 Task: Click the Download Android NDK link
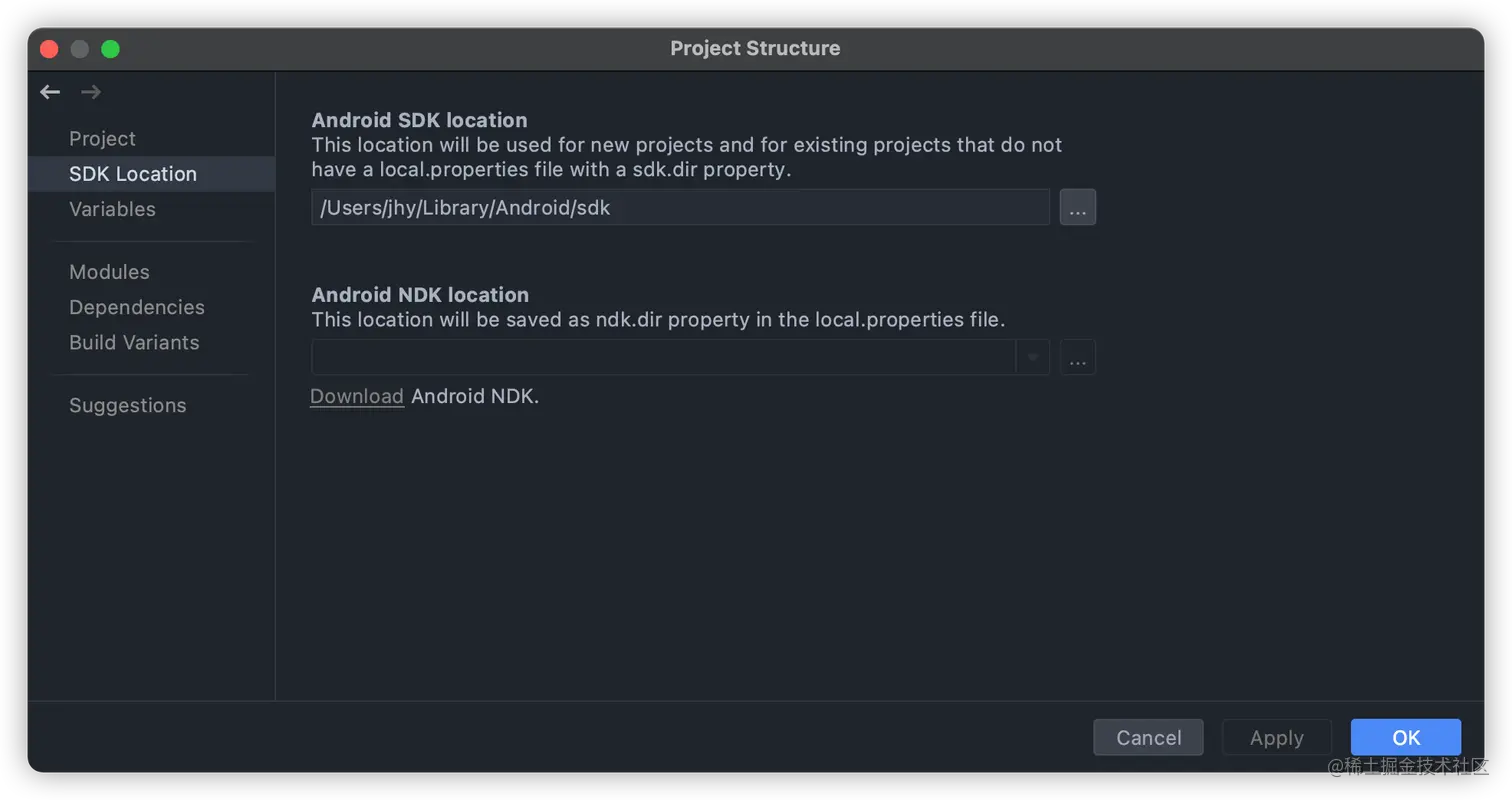(357, 396)
